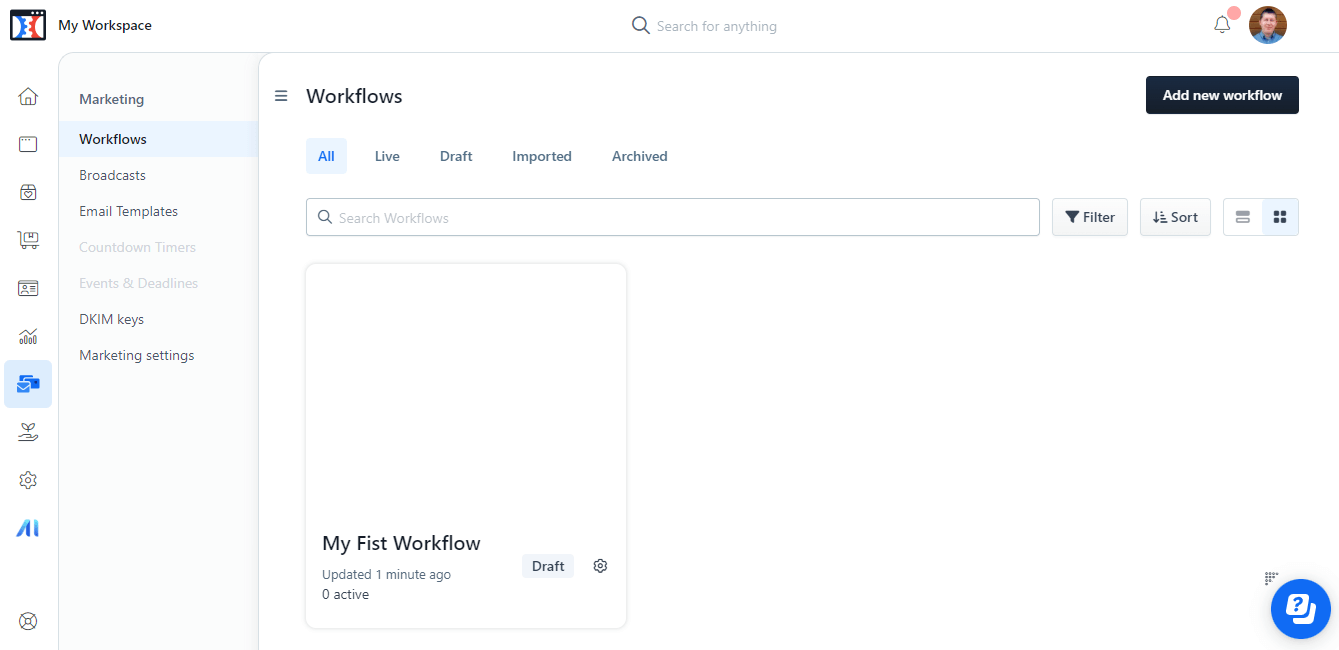The image size is (1339, 650).
Task: Select the Archived tab
Action: point(639,156)
